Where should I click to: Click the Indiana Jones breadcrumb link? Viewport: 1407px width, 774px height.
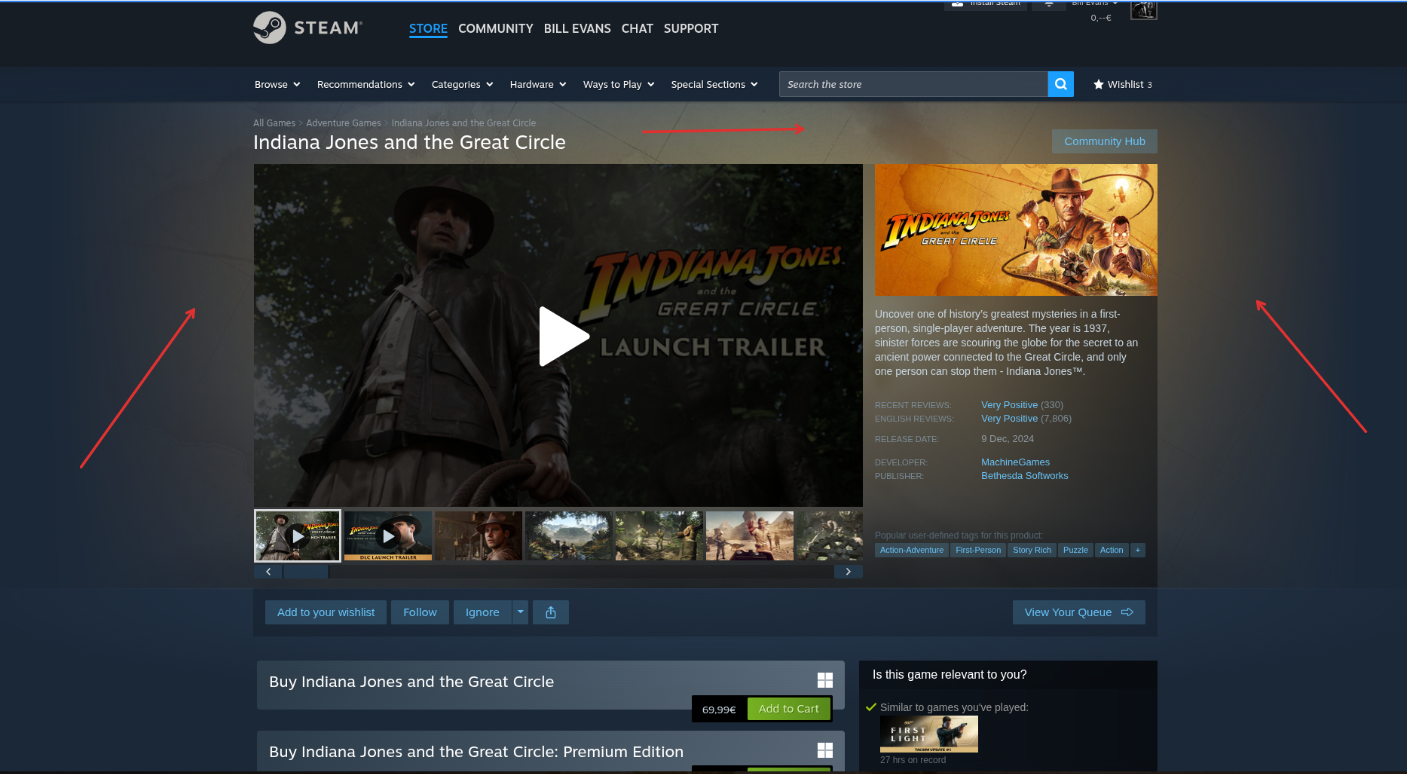(464, 123)
